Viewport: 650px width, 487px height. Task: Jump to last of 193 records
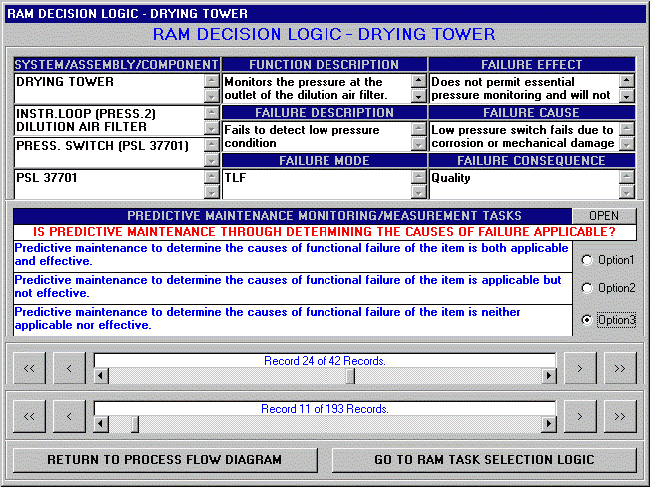620,416
